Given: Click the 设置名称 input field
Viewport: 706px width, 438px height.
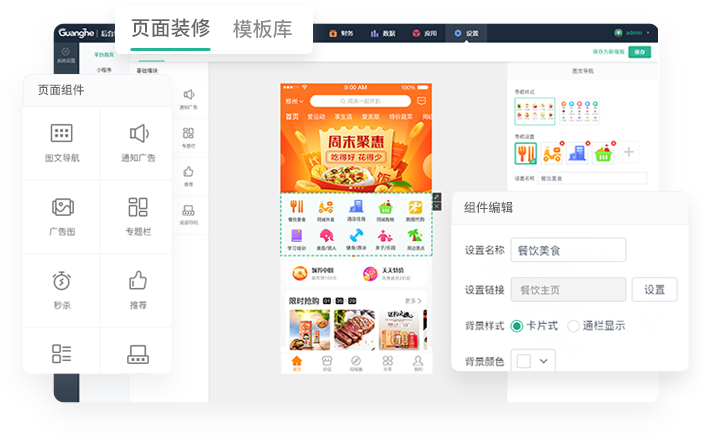Looking at the screenshot, I should coord(567,250).
